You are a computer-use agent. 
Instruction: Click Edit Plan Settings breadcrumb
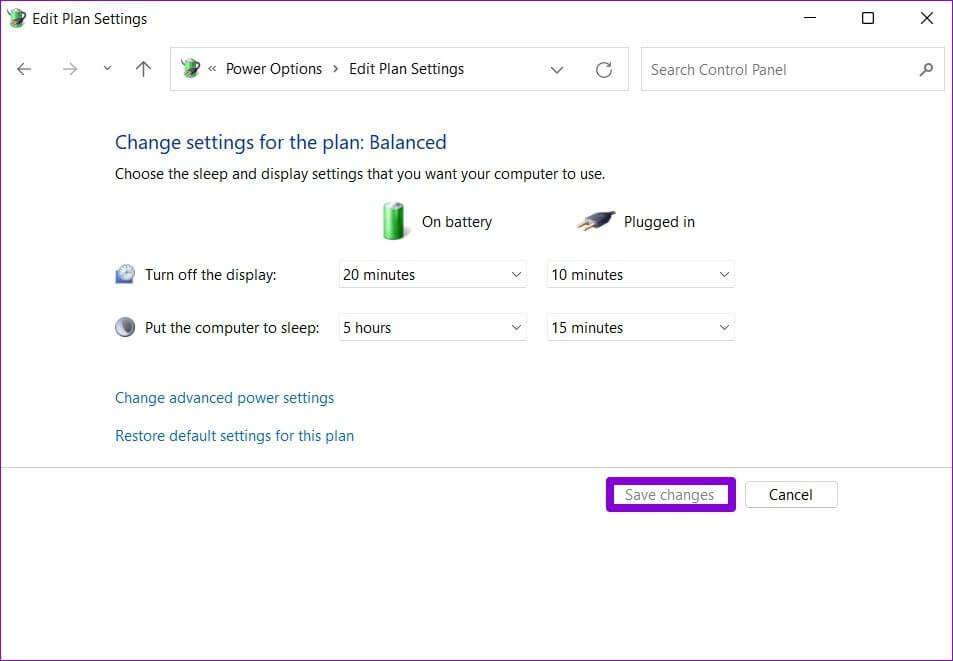(406, 69)
